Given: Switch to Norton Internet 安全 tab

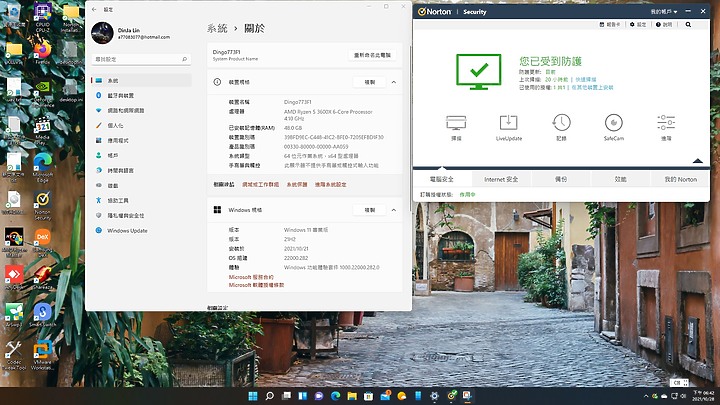Looking at the screenshot, I should (x=501, y=179).
